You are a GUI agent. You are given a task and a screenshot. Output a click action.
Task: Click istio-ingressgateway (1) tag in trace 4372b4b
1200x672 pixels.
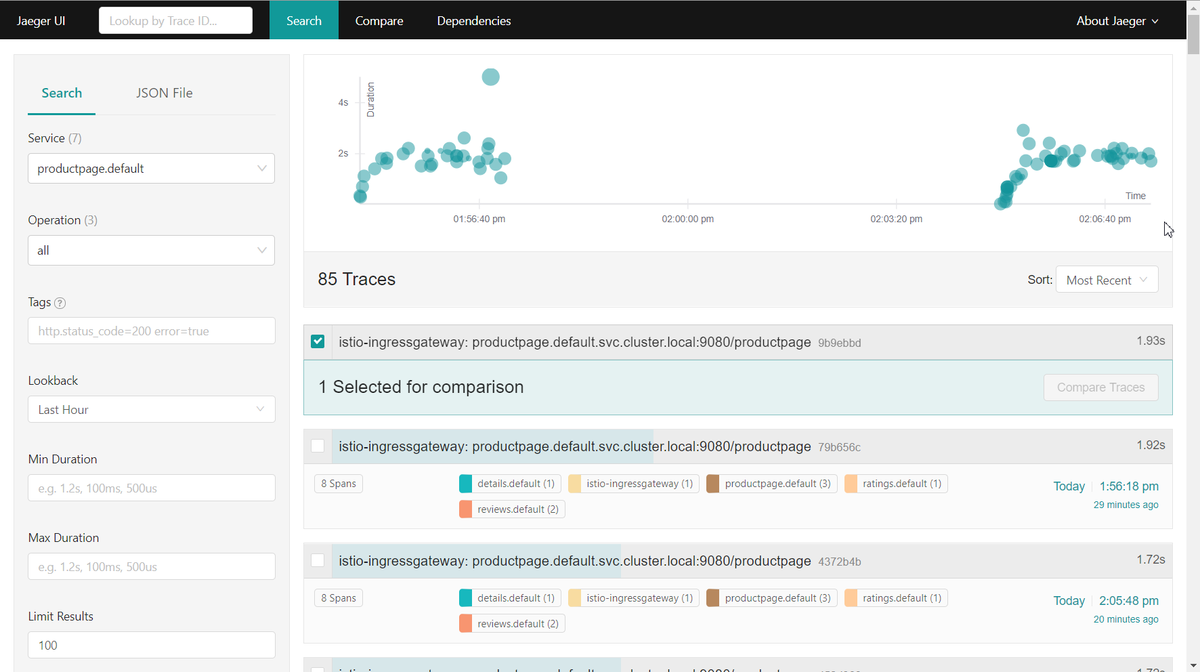[634, 598]
